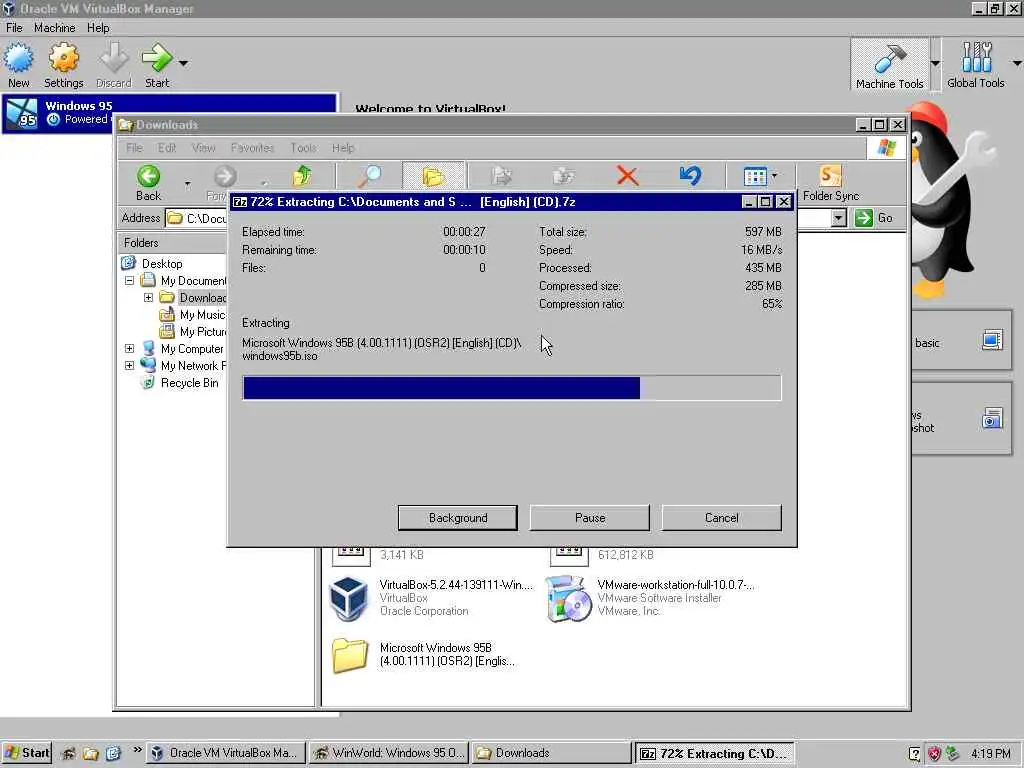Open the Downloads window Favorites menu
The width and height of the screenshot is (1024, 768).
coord(252,148)
